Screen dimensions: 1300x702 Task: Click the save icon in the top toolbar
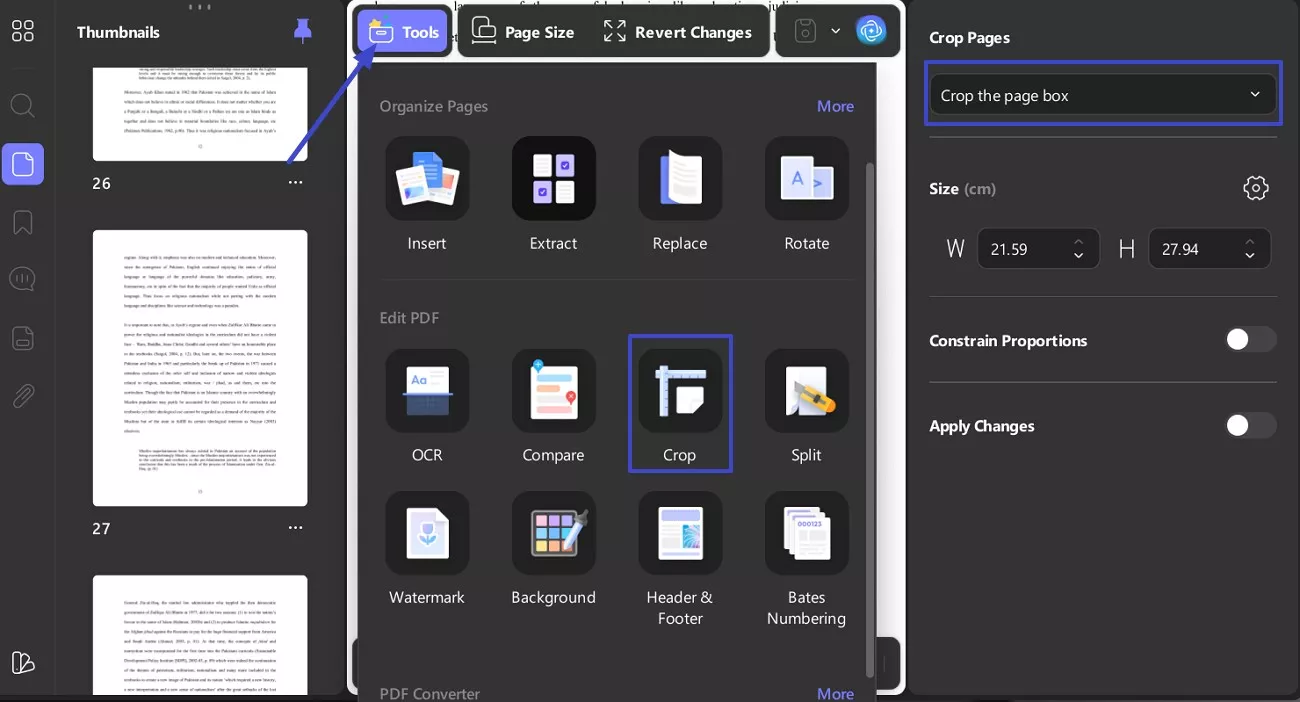click(x=806, y=31)
